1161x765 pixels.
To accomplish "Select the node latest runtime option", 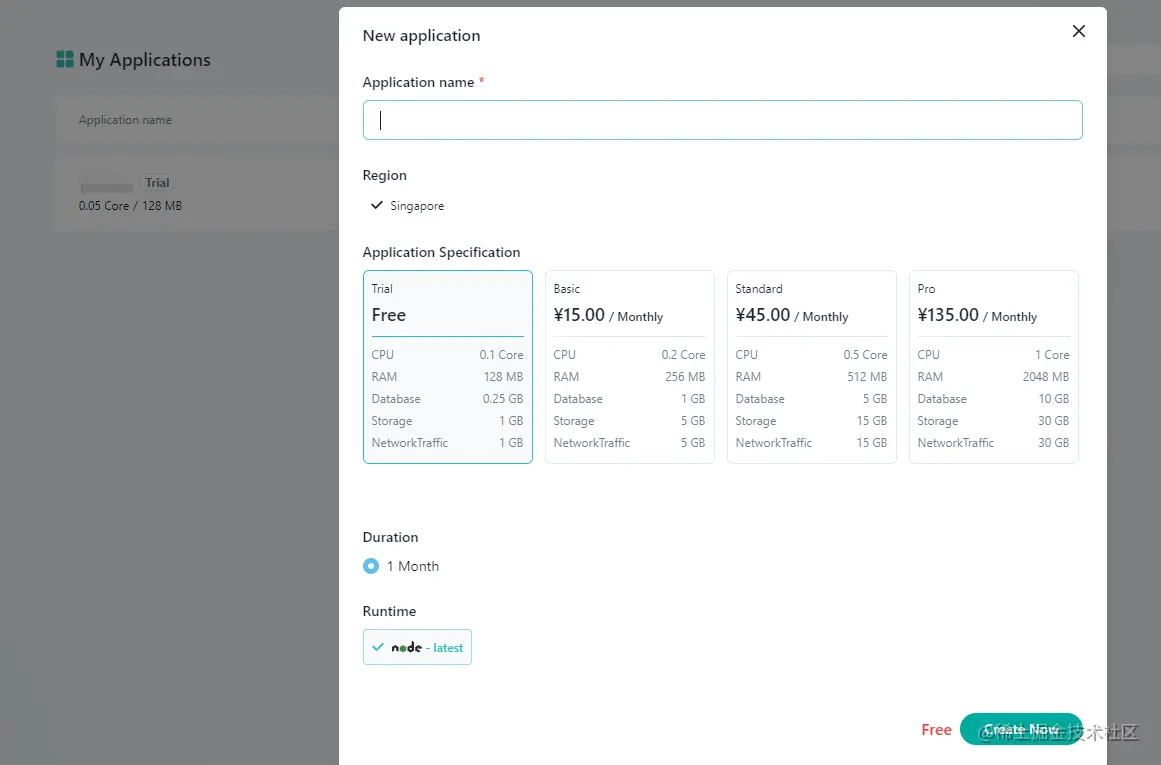I will pos(417,647).
